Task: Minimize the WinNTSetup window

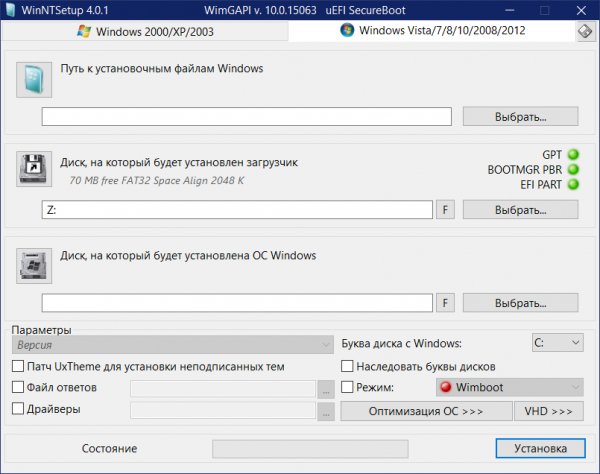Action: 510,10
